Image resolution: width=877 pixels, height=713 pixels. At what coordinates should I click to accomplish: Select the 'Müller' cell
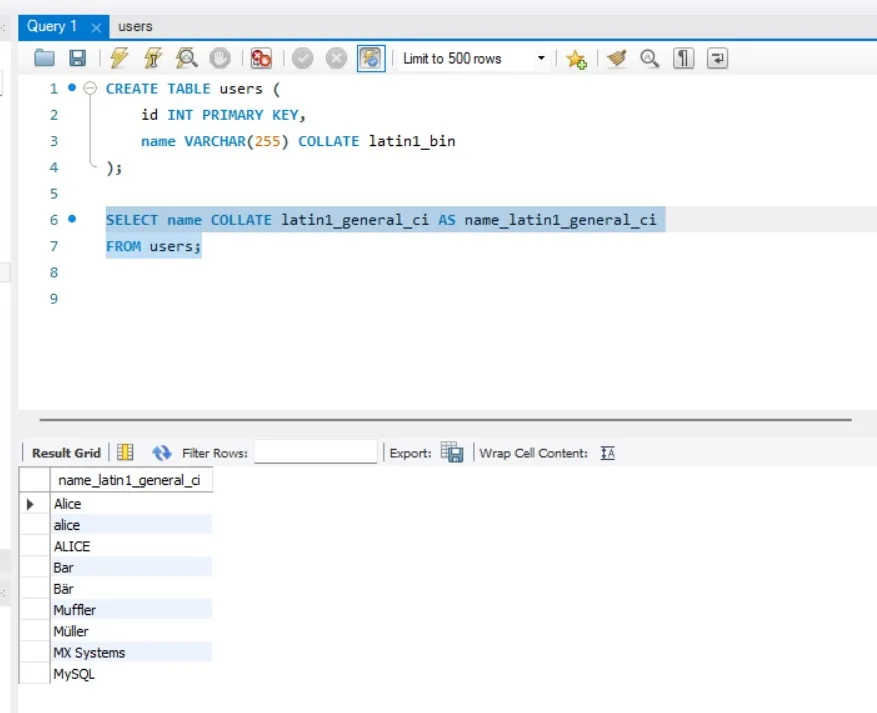131,631
